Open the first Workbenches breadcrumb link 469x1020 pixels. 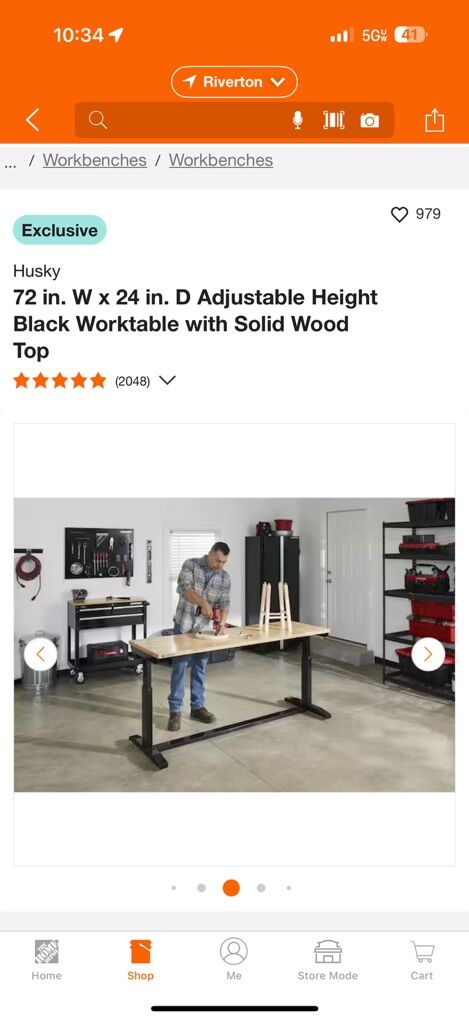pyautogui.click(x=94, y=160)
